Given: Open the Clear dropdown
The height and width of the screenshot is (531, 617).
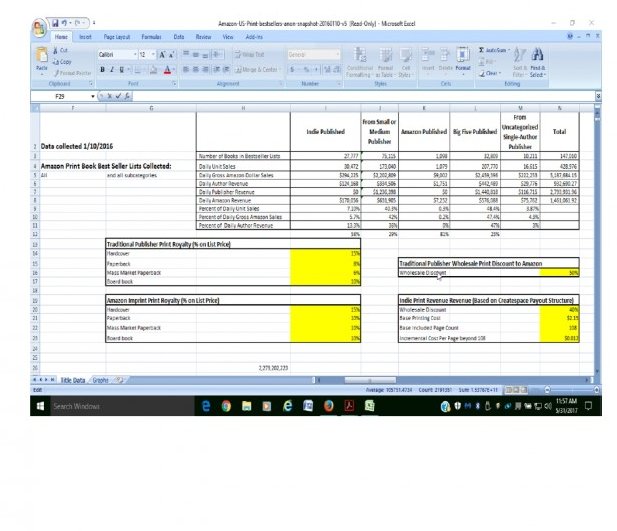Looking at the screenshot, I should (x=500, y=73).
